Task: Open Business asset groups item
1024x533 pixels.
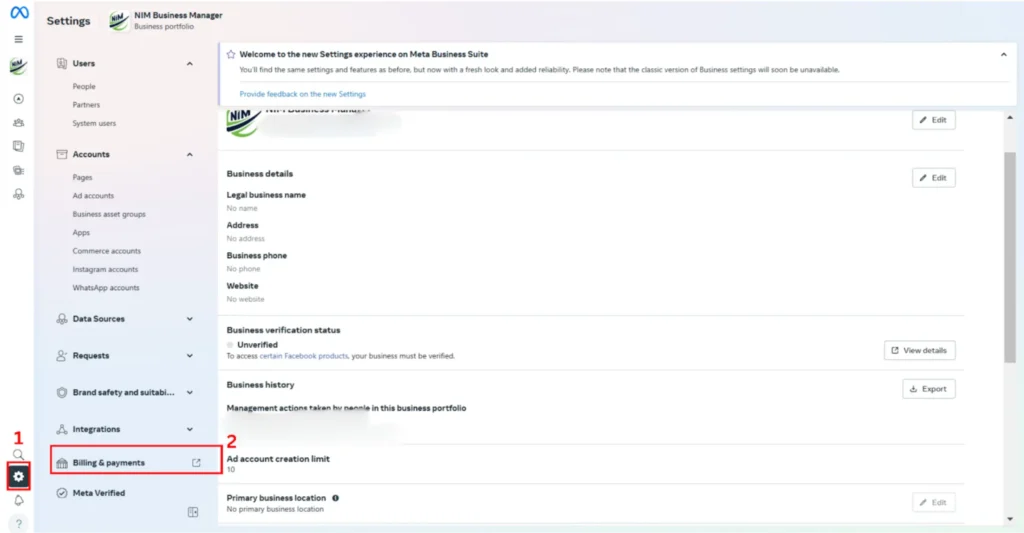Action: pos(109,214)
